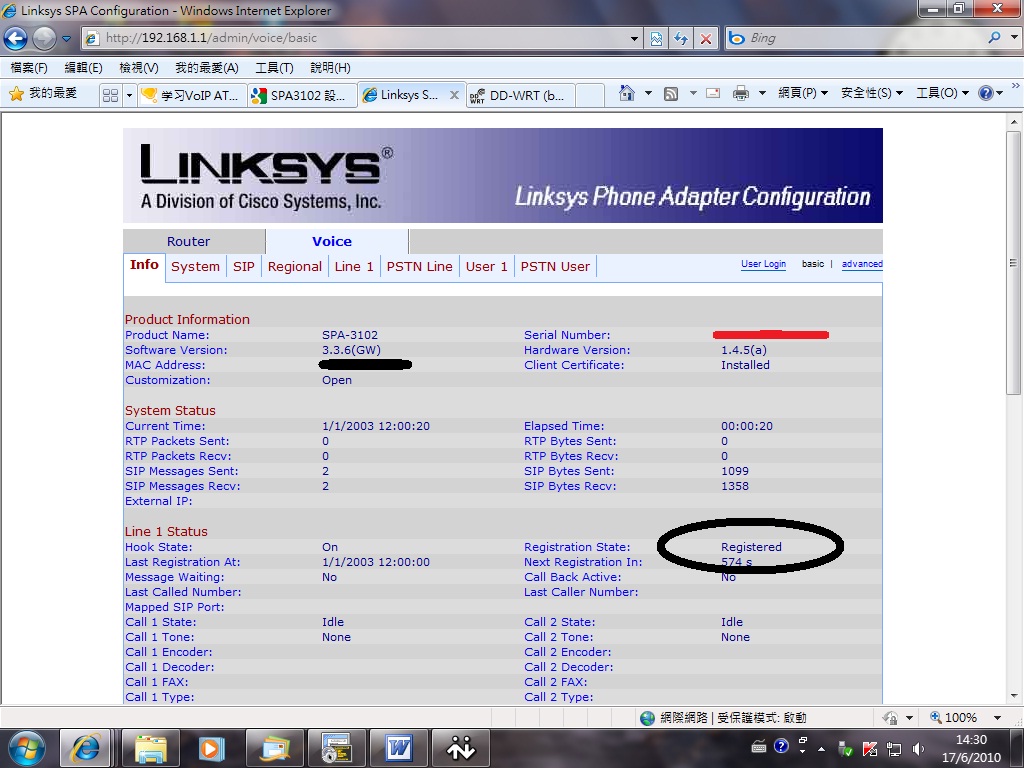Click the Read Mail icon

click(713, 93)
